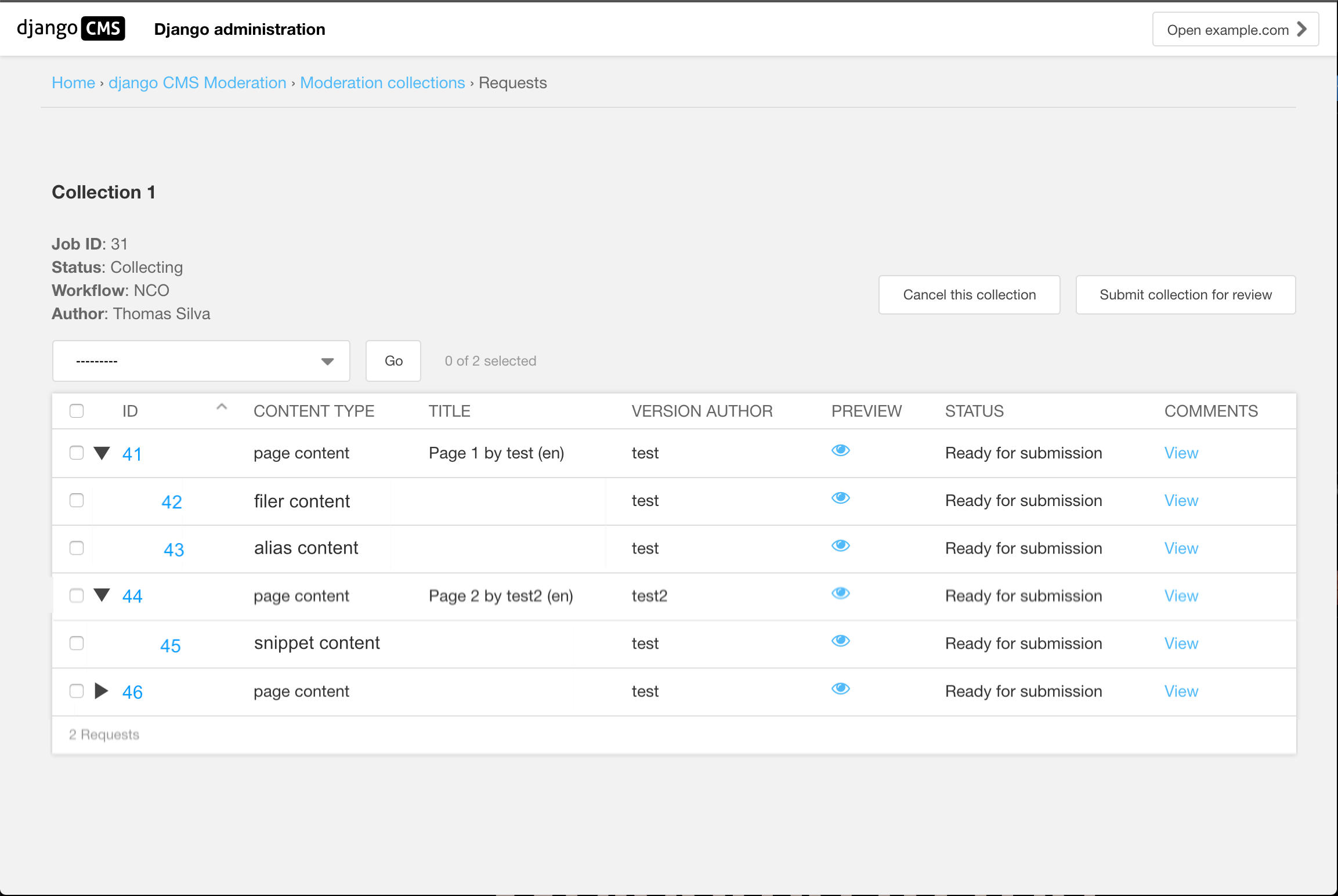The width and height of the screenshot is (1338, 896).
Task: View comments for request 42
Action: [x=1181, y=501]
